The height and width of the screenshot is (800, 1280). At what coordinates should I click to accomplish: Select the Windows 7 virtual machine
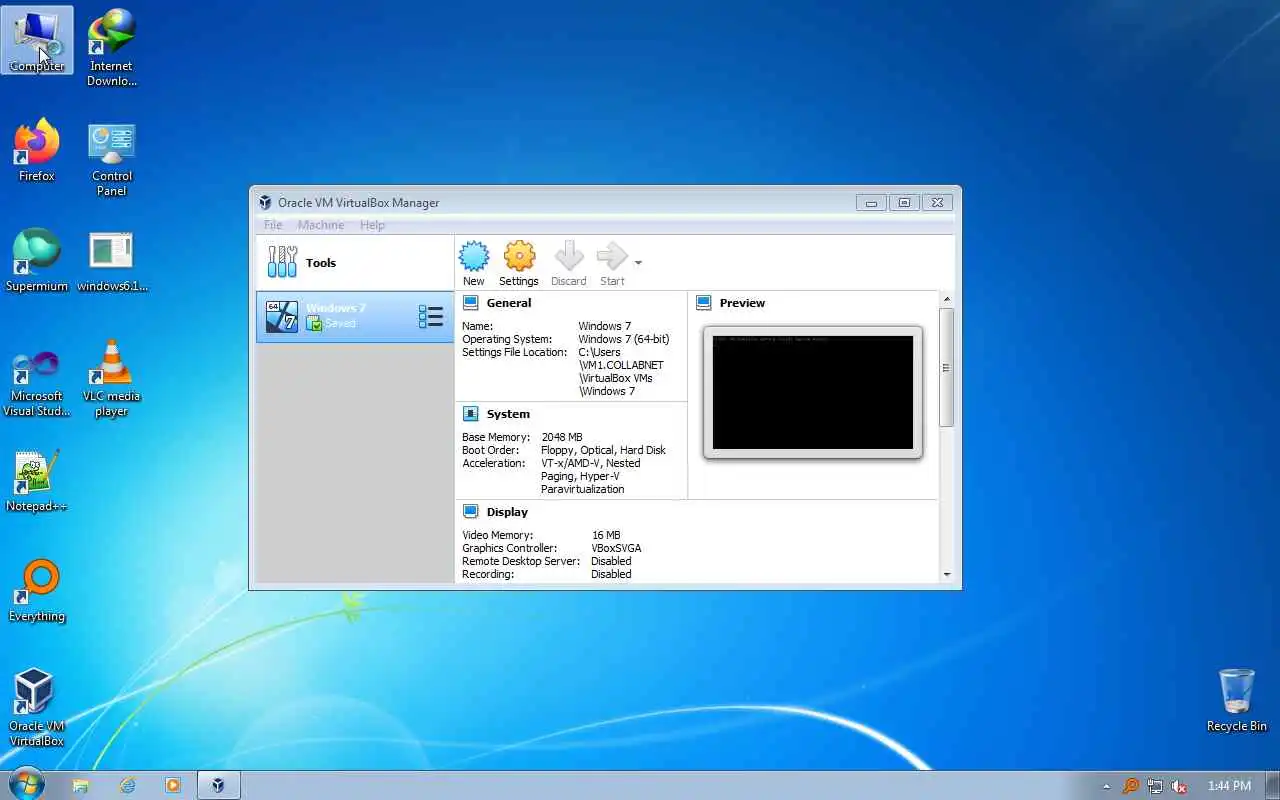tap(355, 316)
